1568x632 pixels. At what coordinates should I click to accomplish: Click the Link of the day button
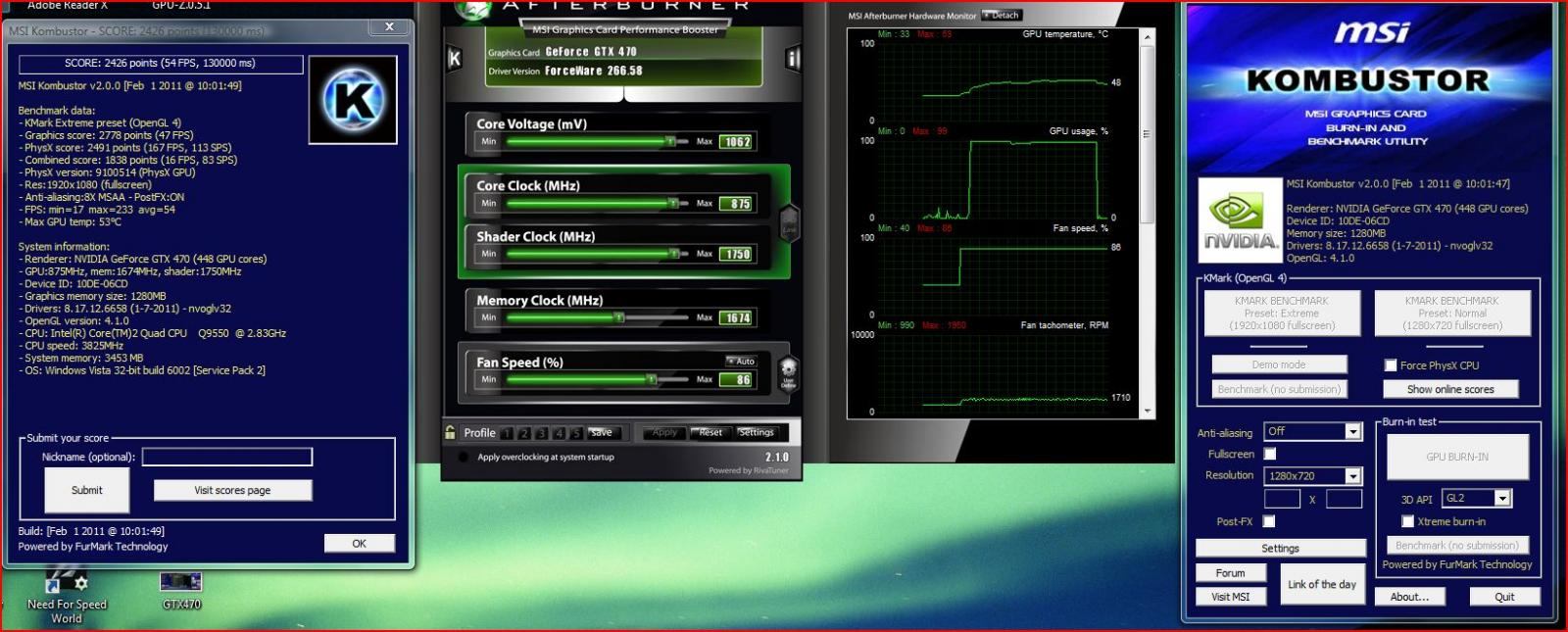[x=1322, y=584]
